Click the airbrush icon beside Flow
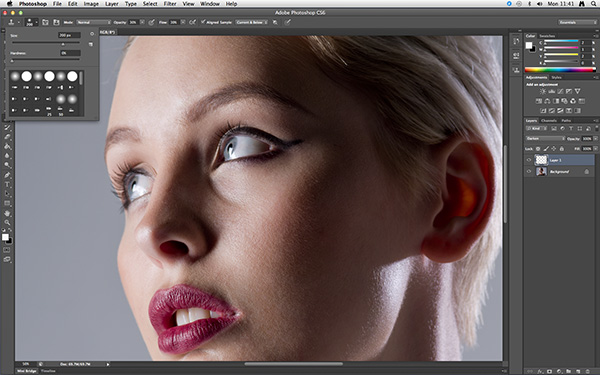Image resolution: width=600 pixels, height=375 pixels. tap(192, 22)
